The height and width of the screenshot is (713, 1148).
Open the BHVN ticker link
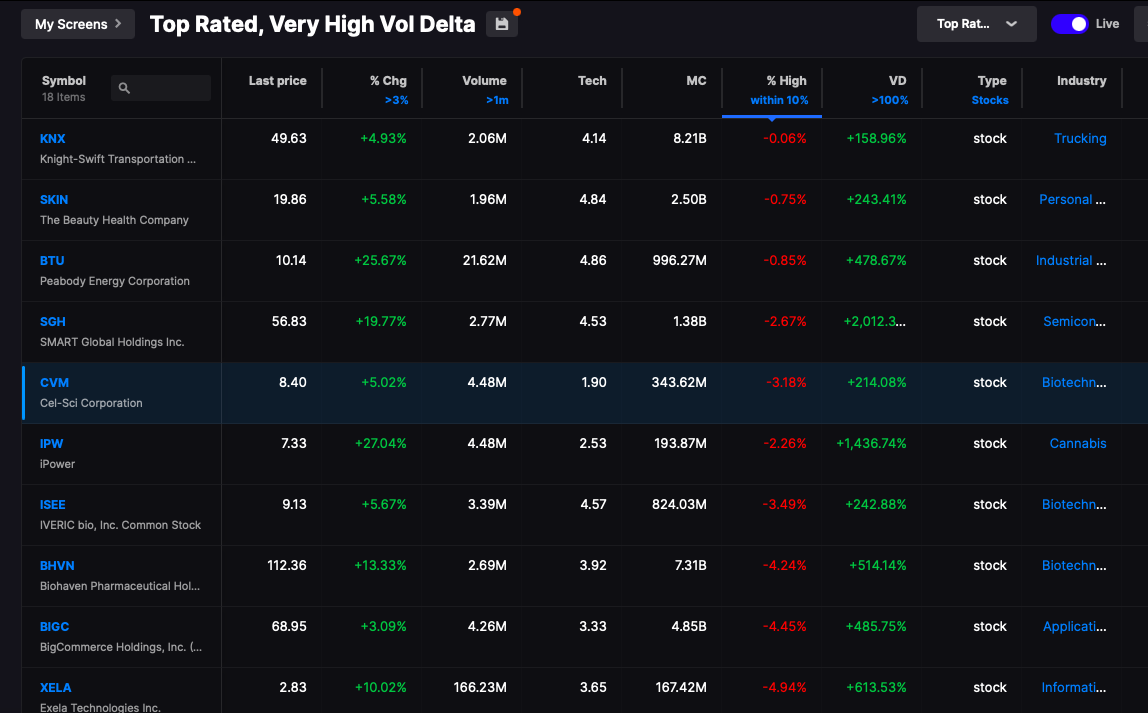coord(57,565)
